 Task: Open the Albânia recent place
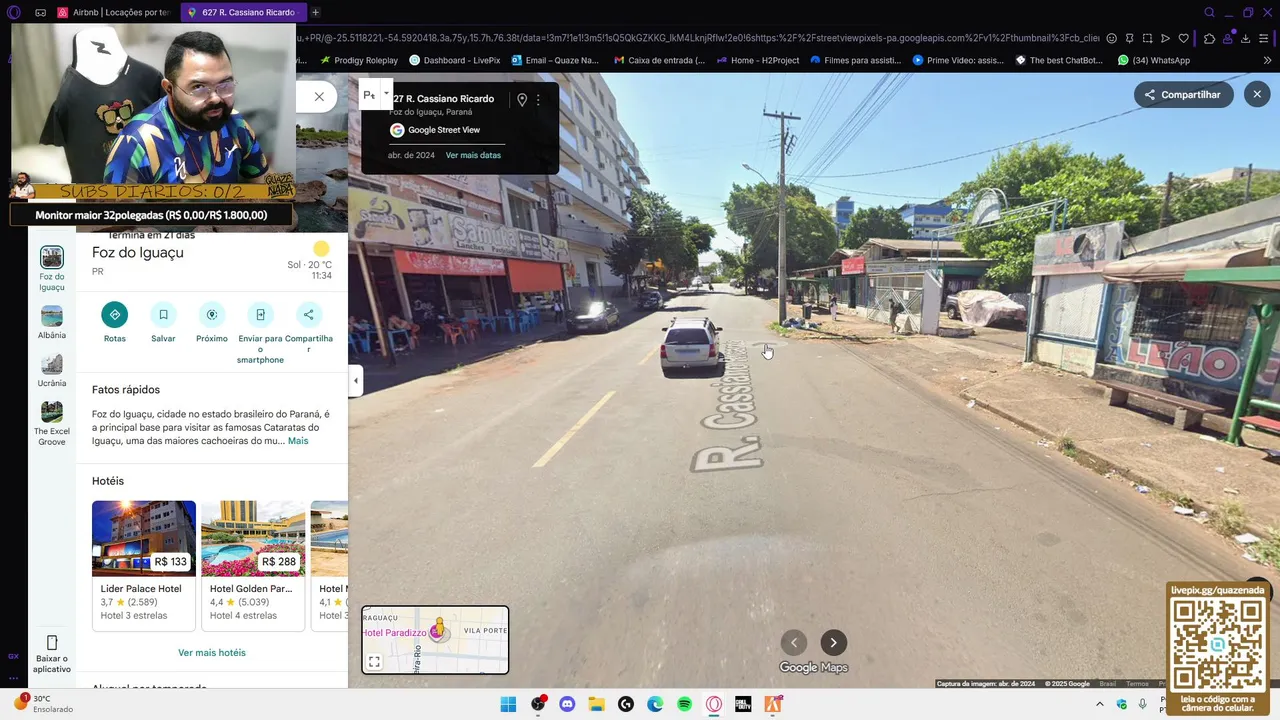coord(52,323)
